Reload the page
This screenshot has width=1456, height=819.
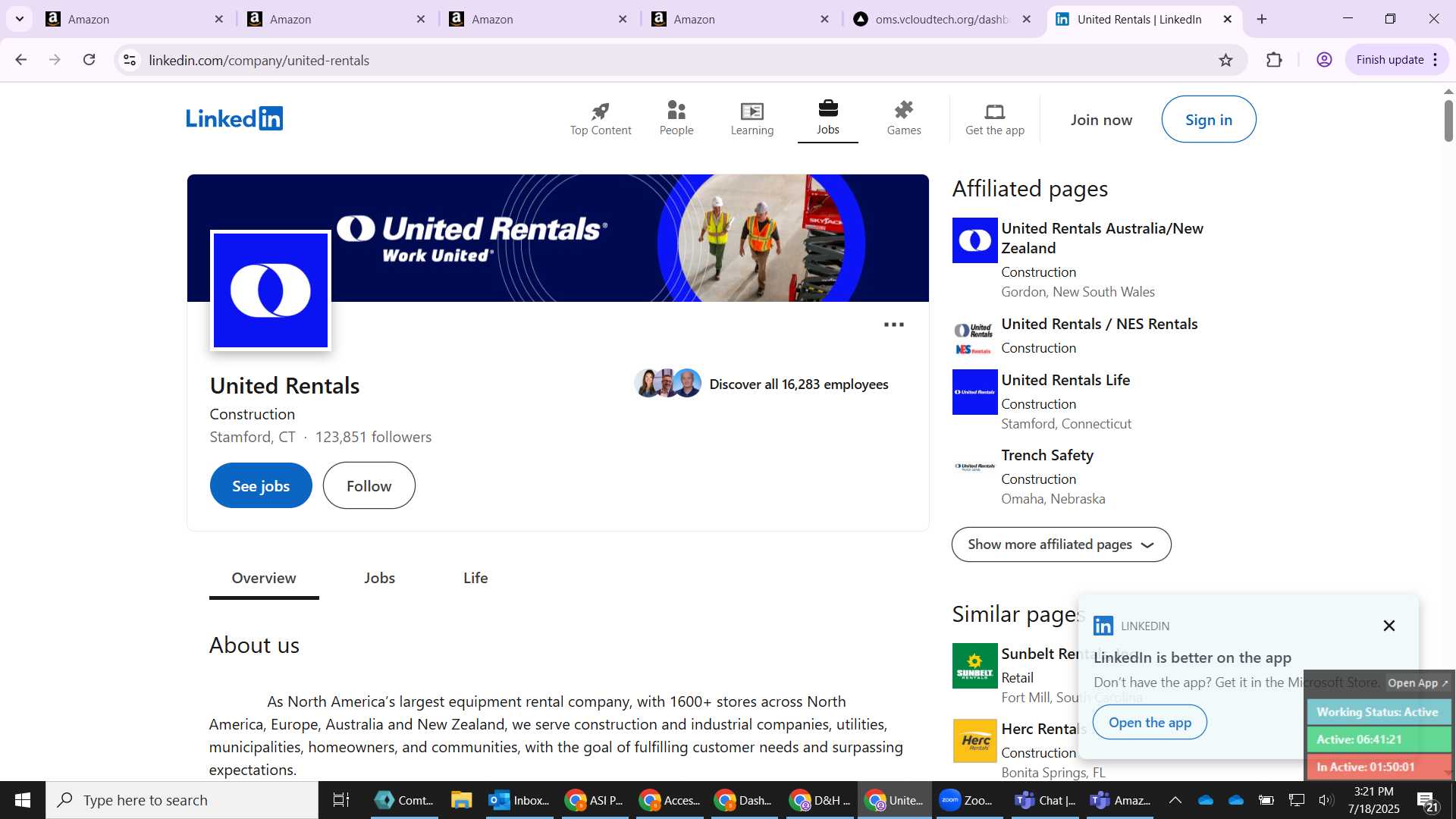pyautogui.click(x=89, y=60)
